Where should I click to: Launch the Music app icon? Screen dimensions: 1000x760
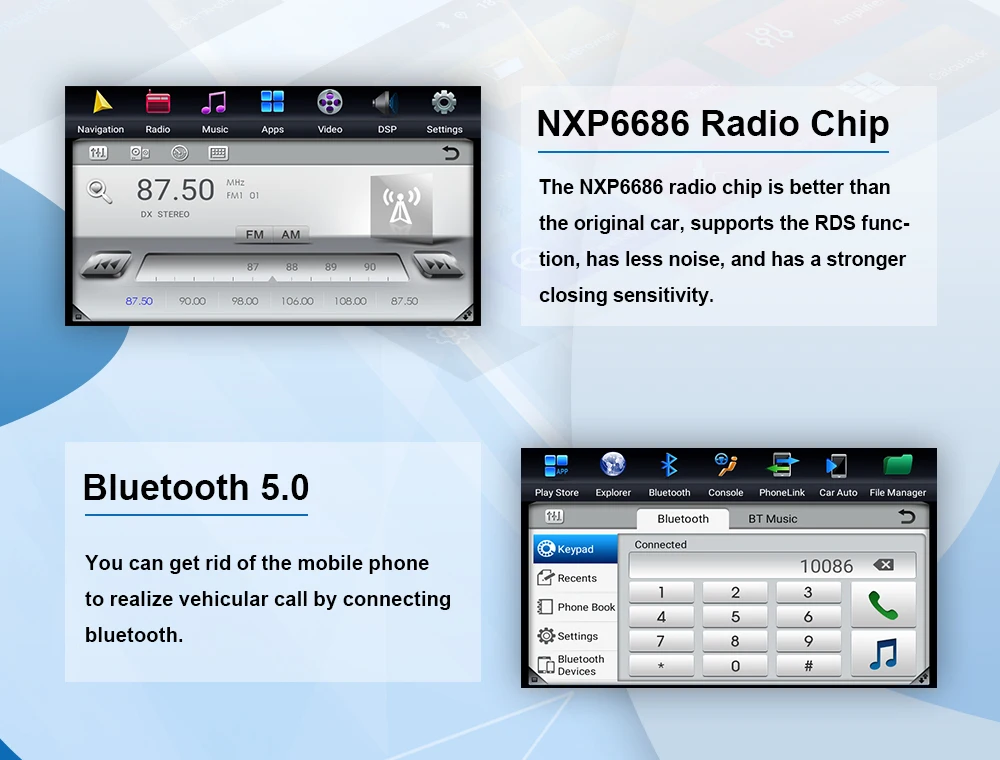click(x=215, y=112)
